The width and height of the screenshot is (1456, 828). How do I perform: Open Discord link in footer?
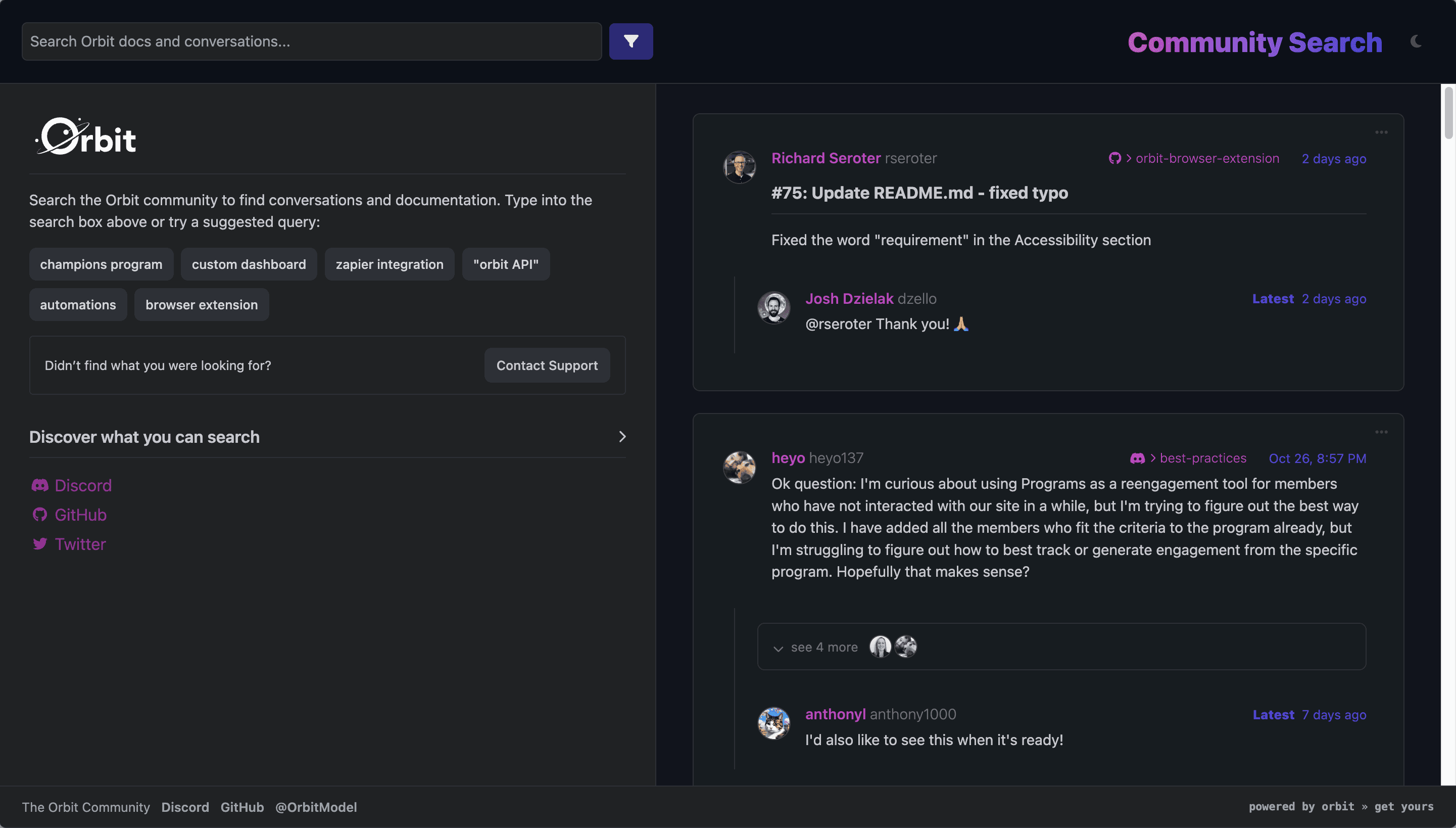click(185, 807)
